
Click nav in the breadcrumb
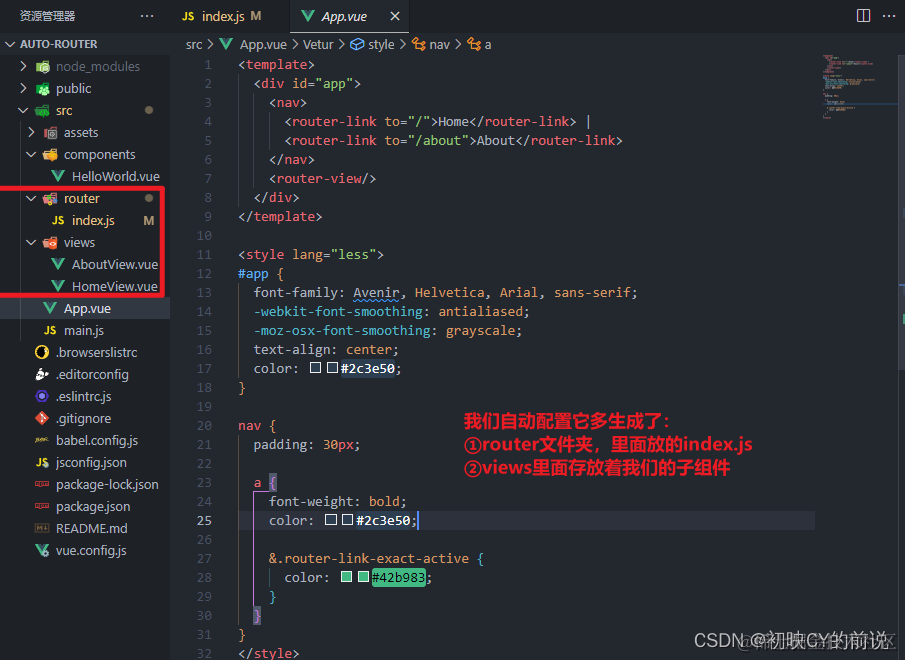(x=439, y=44)
